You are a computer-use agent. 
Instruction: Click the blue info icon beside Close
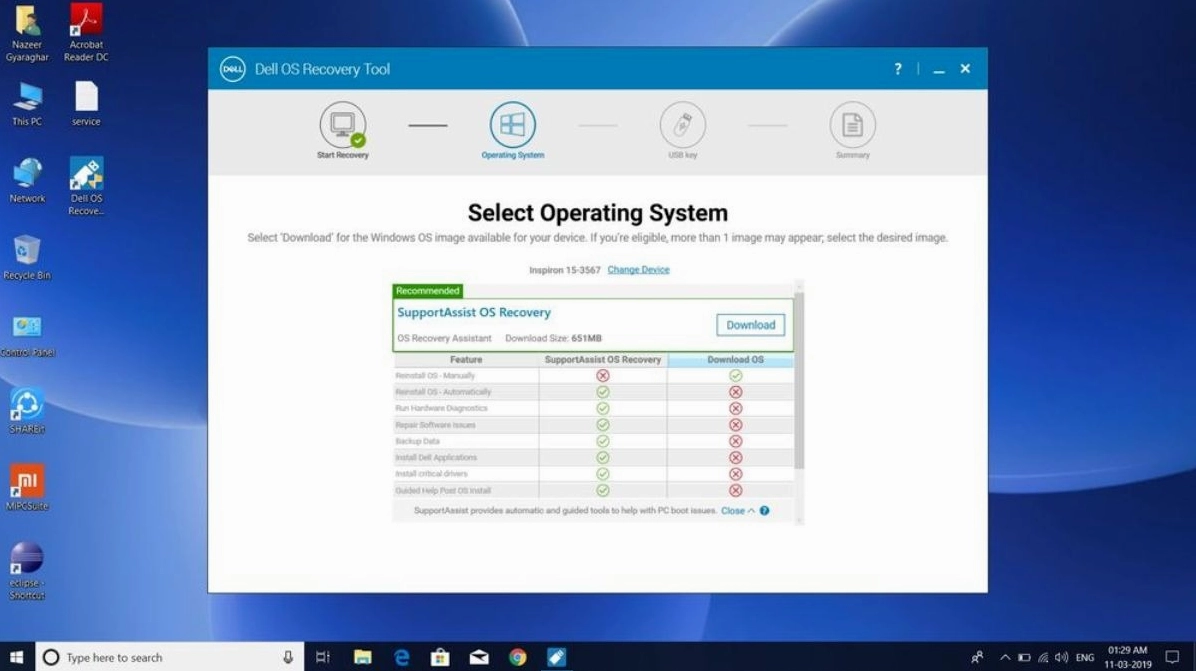pyautogui.click(x=765, y=511)
